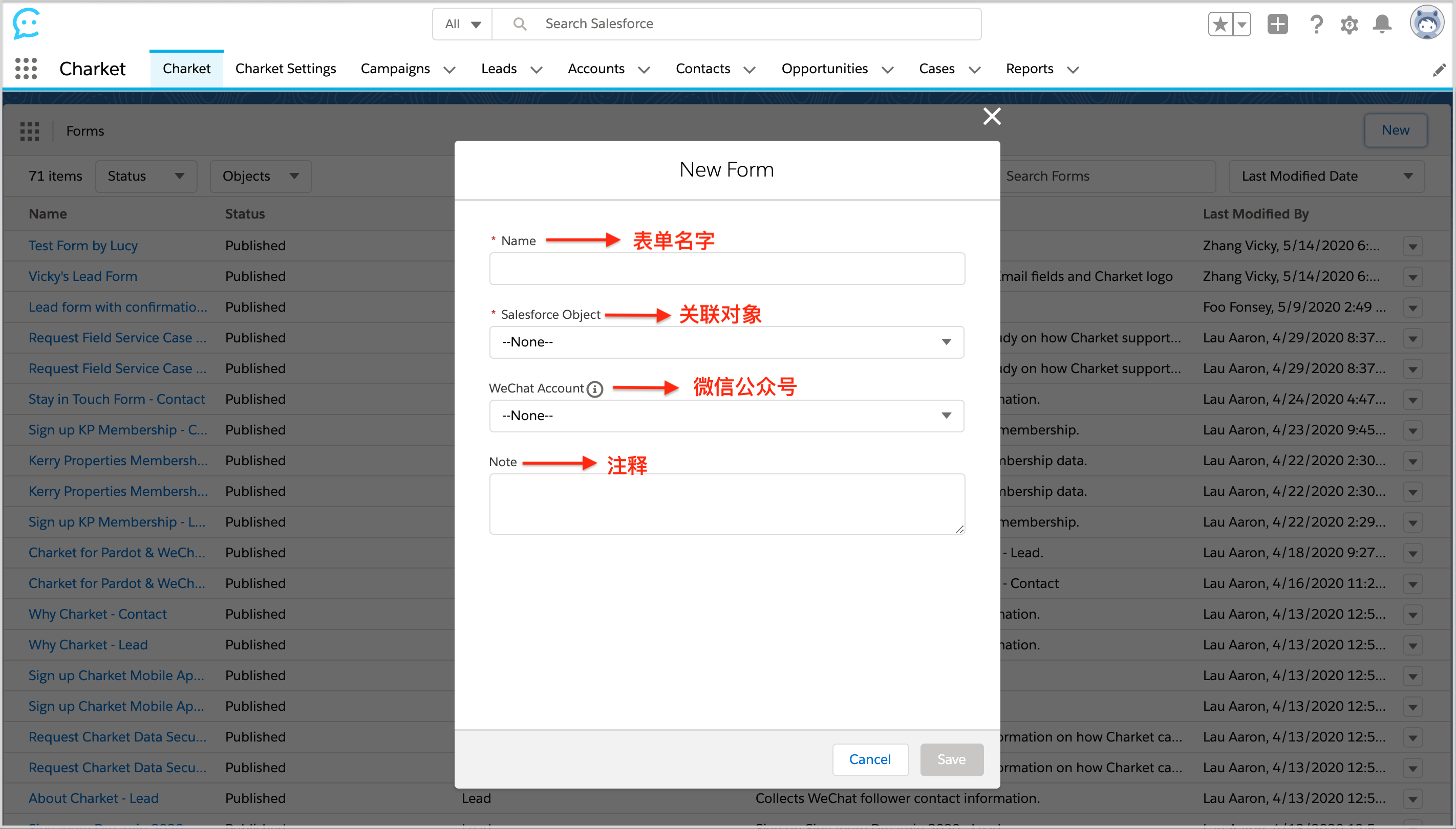Viewport: 1456px width, 829px height.
Task: Select the Charket tab
Action: [x=186, y=69]
